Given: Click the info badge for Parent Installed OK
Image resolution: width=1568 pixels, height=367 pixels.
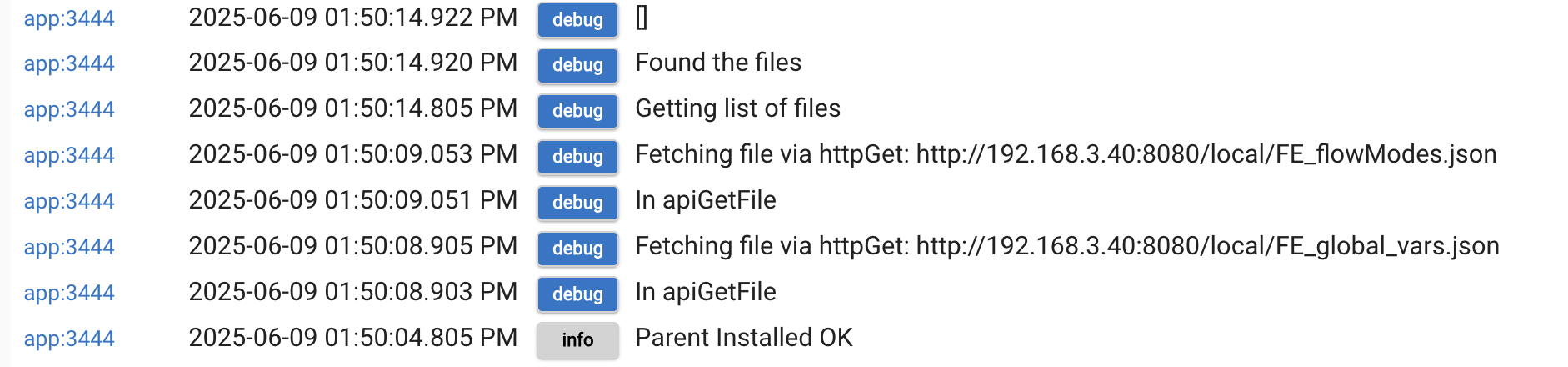Looking at the screenshot, I should 577,339.
